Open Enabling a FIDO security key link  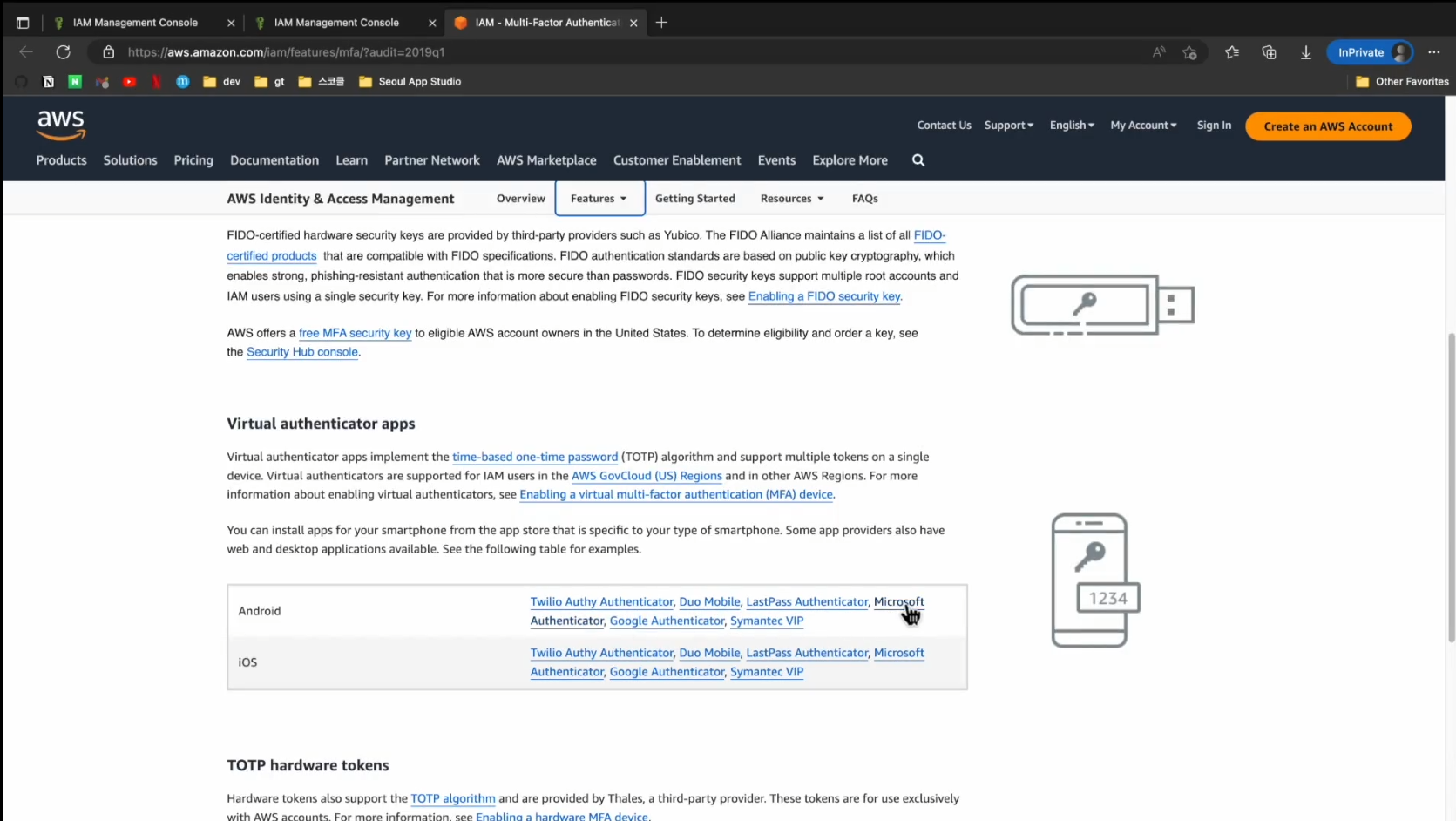coord(824,296)
